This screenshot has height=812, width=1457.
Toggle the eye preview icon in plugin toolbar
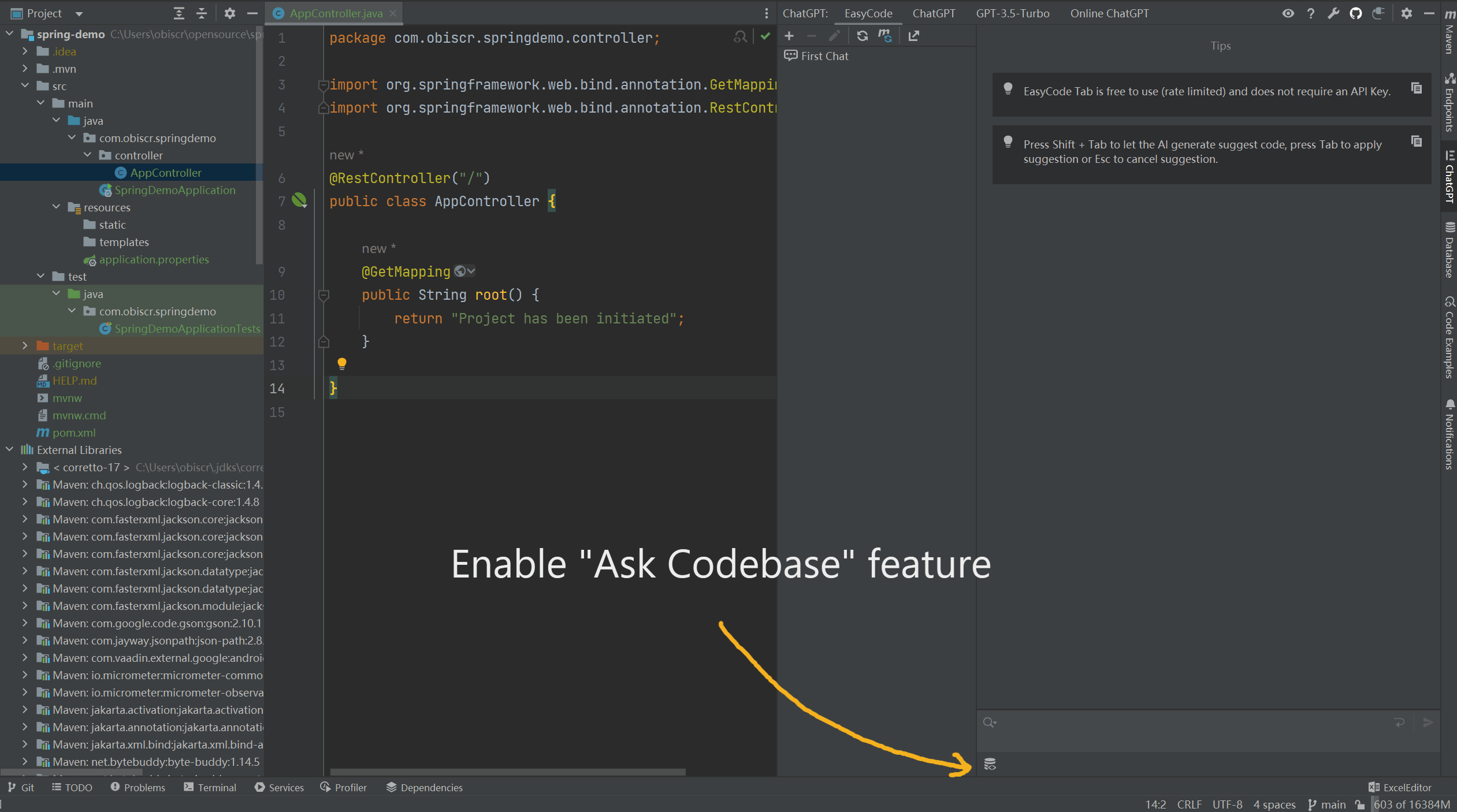(x=1289, y=13)
